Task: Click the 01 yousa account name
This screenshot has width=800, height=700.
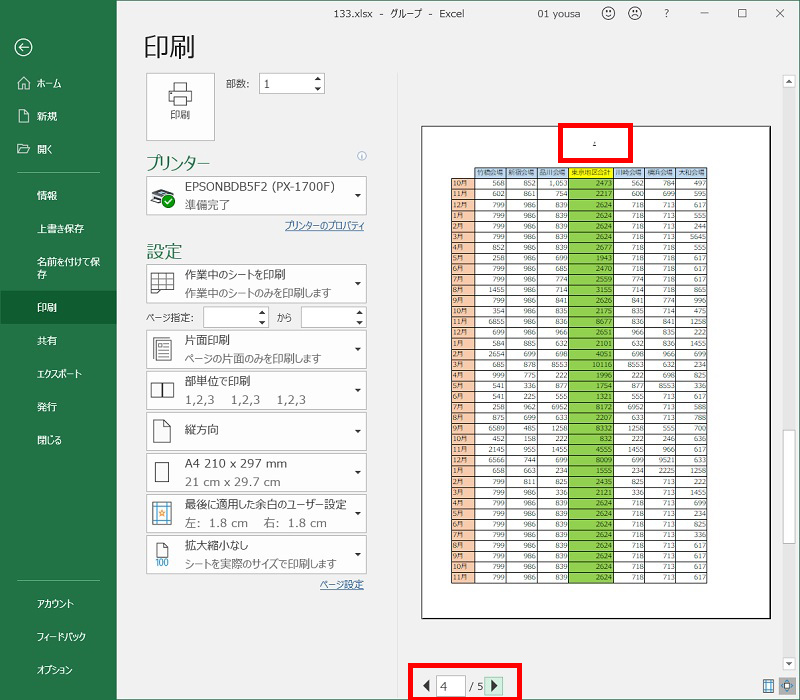Action: (559, 14)
